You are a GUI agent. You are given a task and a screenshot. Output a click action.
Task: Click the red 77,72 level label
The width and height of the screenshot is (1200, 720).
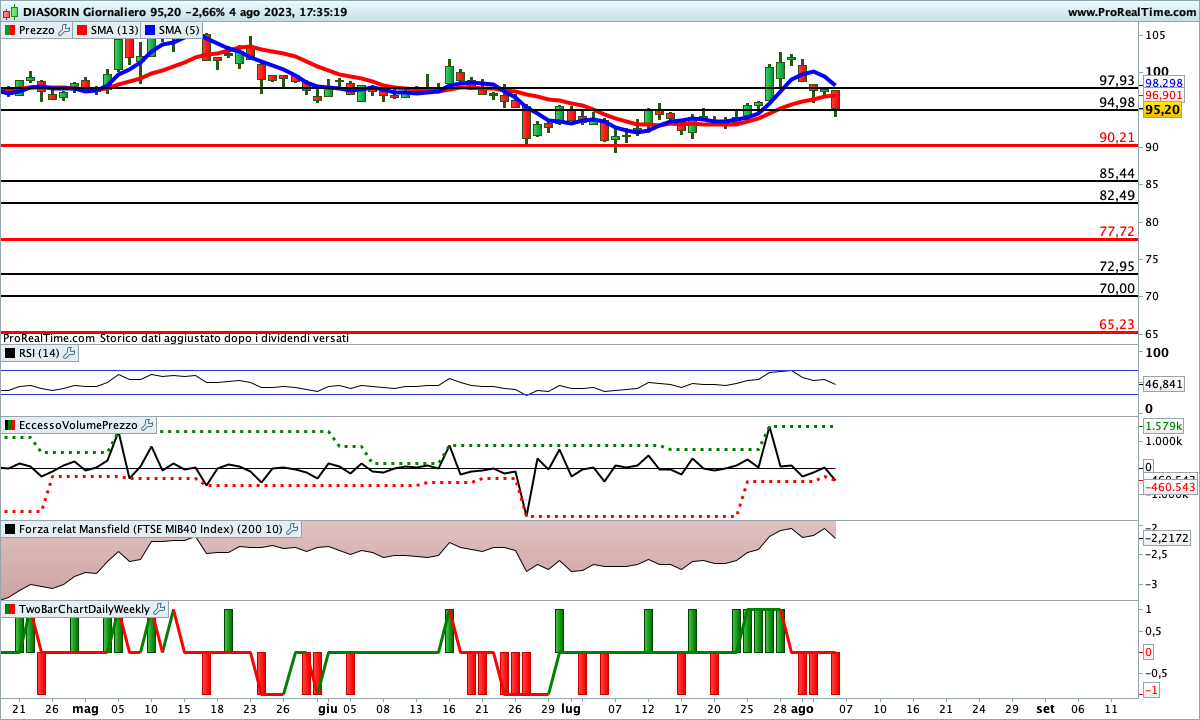[1117, 231]
